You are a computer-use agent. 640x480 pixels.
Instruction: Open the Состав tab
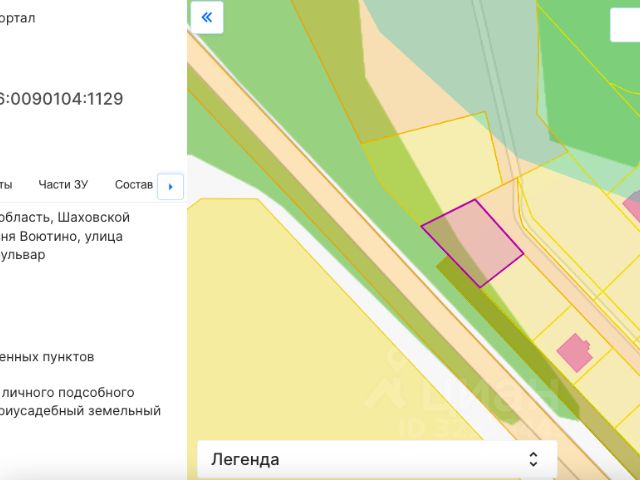134,184
